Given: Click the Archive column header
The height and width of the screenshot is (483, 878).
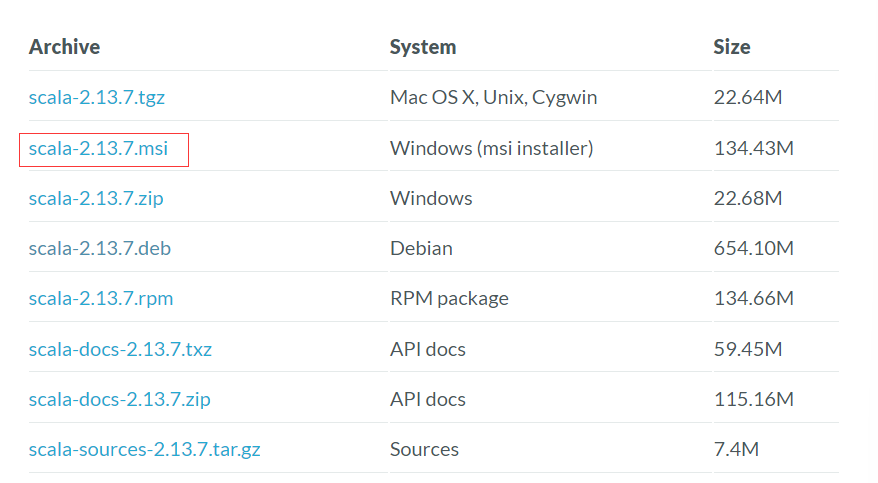Looking at the screenshot, I should coord(64,47).
